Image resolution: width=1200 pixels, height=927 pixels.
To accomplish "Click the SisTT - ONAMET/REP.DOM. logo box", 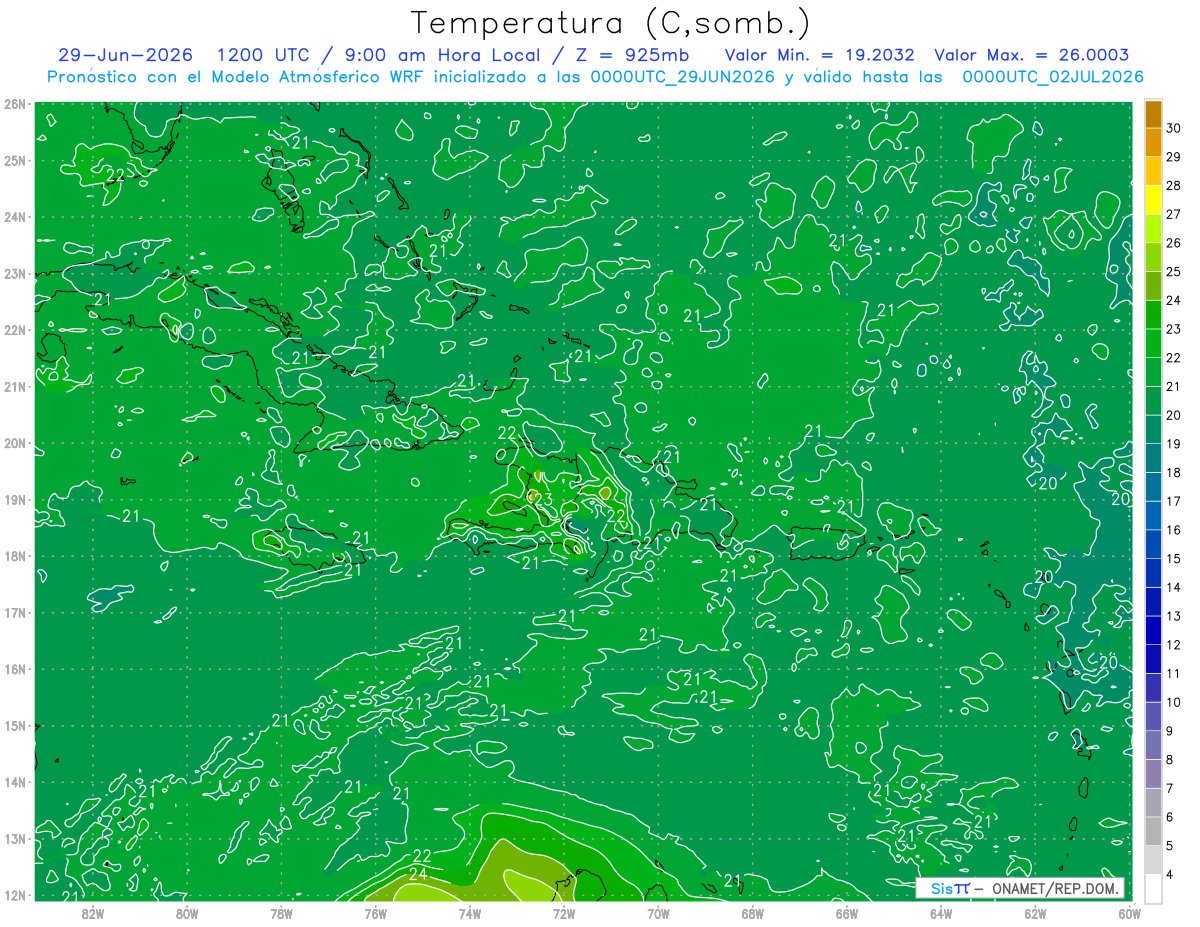I will tap(1020, 888).
